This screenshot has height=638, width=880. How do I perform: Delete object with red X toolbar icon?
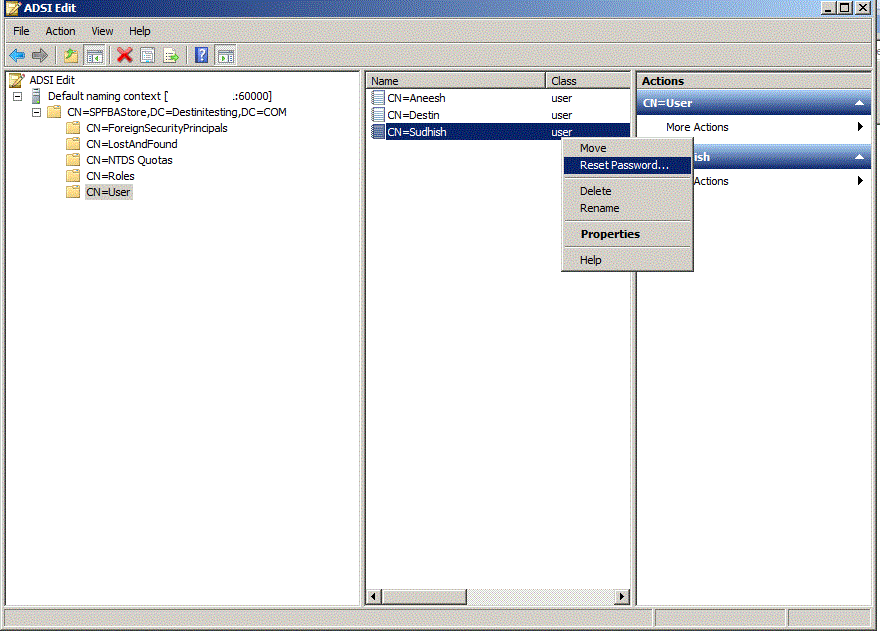click(x=125, y=55)
